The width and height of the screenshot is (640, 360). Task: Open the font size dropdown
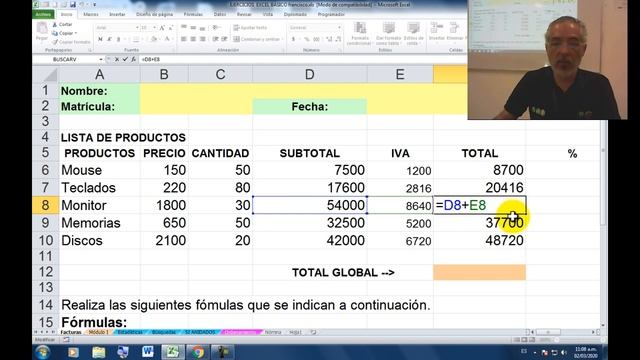[x=154, y=27]
